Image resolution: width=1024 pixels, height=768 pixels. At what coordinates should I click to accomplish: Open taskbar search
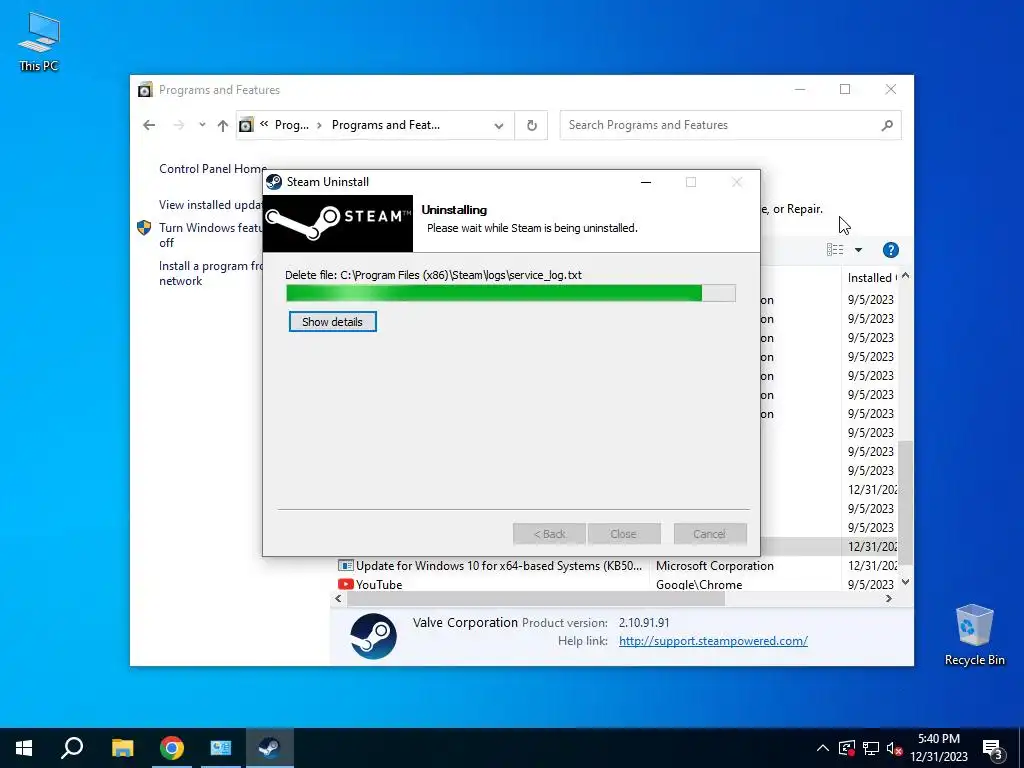tap(72, 748)
